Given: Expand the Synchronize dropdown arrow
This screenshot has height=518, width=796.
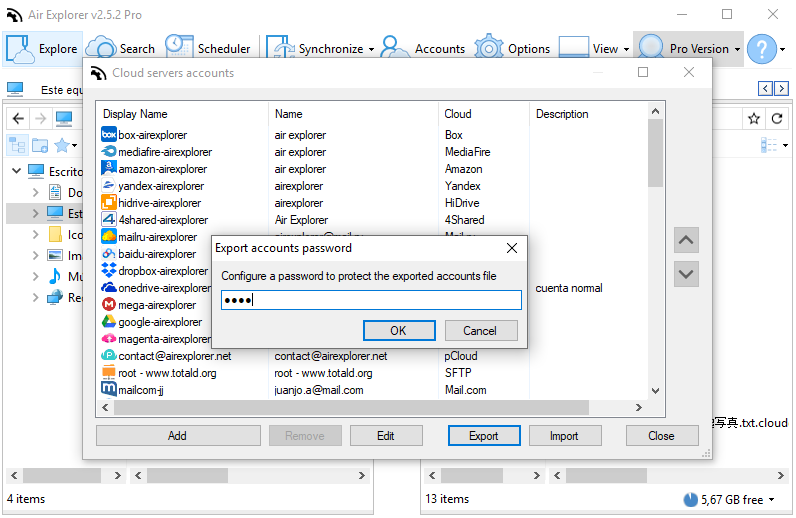Looking at the screenshot, I should 372,49.
